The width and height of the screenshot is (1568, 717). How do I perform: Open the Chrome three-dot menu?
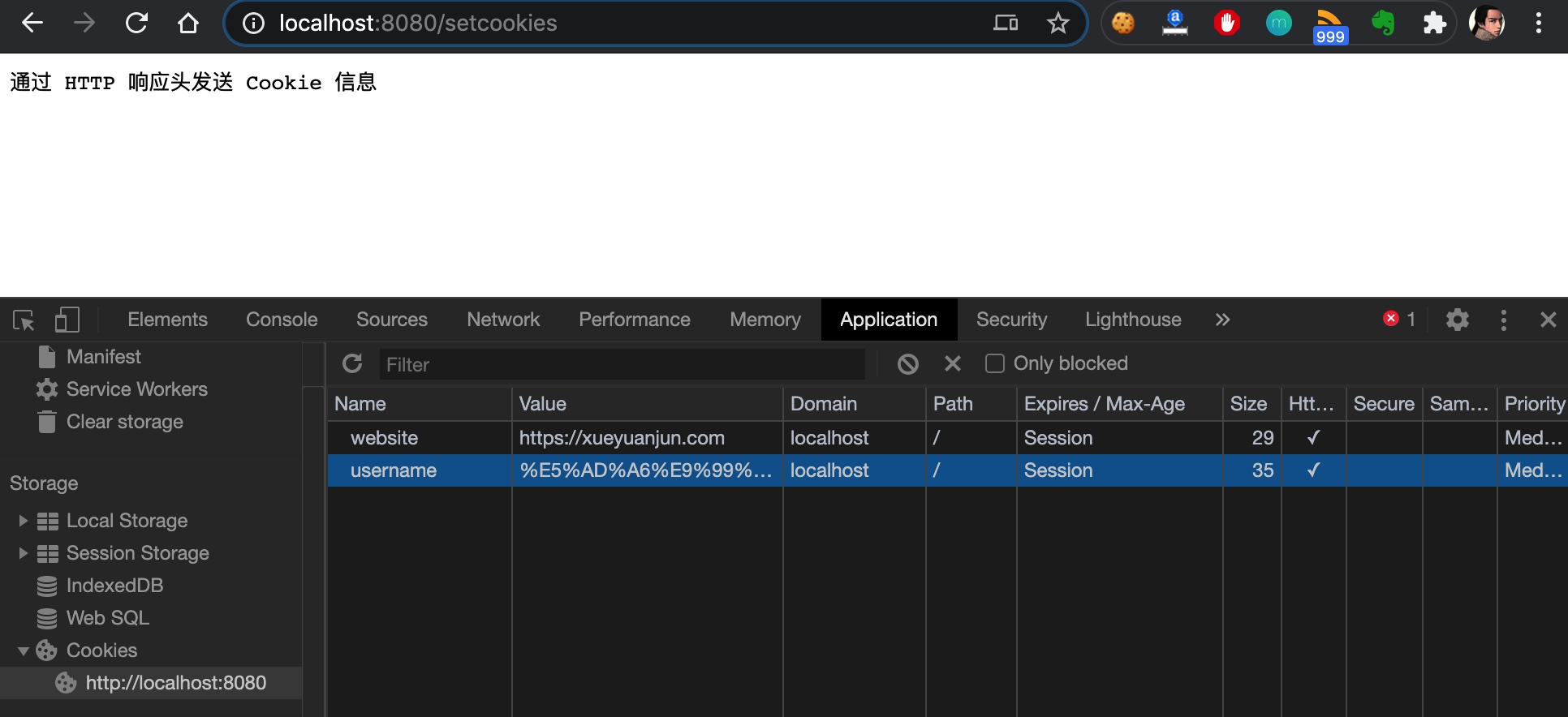pos(1539,23)
